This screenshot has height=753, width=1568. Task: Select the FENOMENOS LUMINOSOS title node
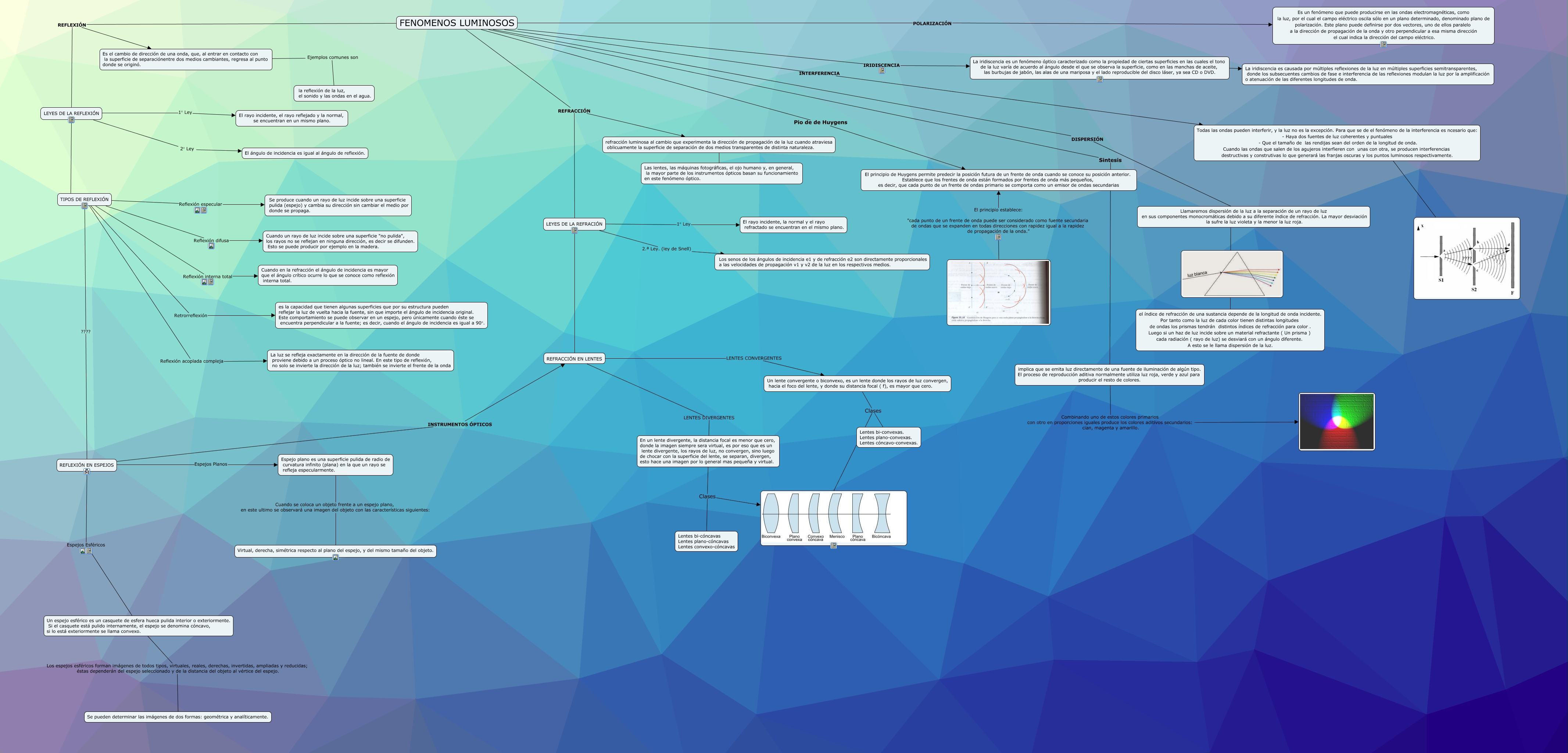click(x=457, y=23)
